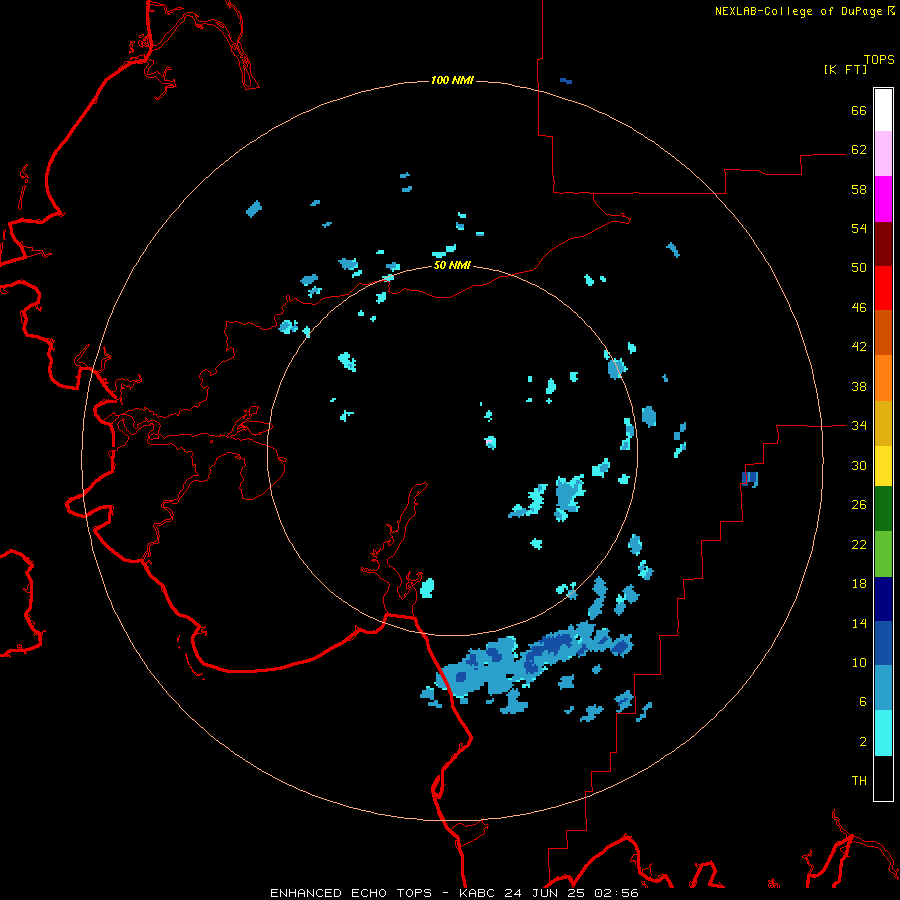
Task: Click the 18 legend value
Action: (x=859, y=584)
